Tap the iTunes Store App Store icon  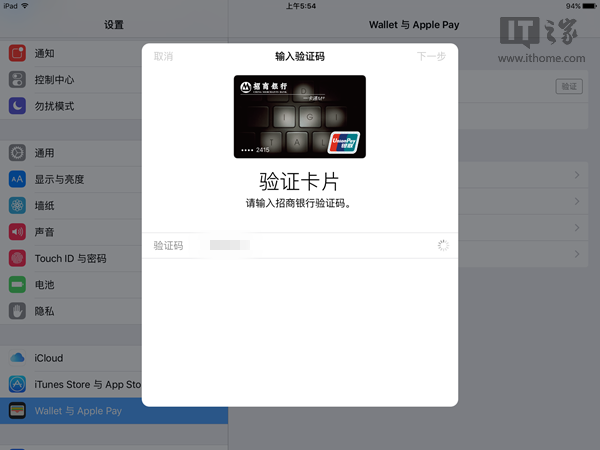17,384
